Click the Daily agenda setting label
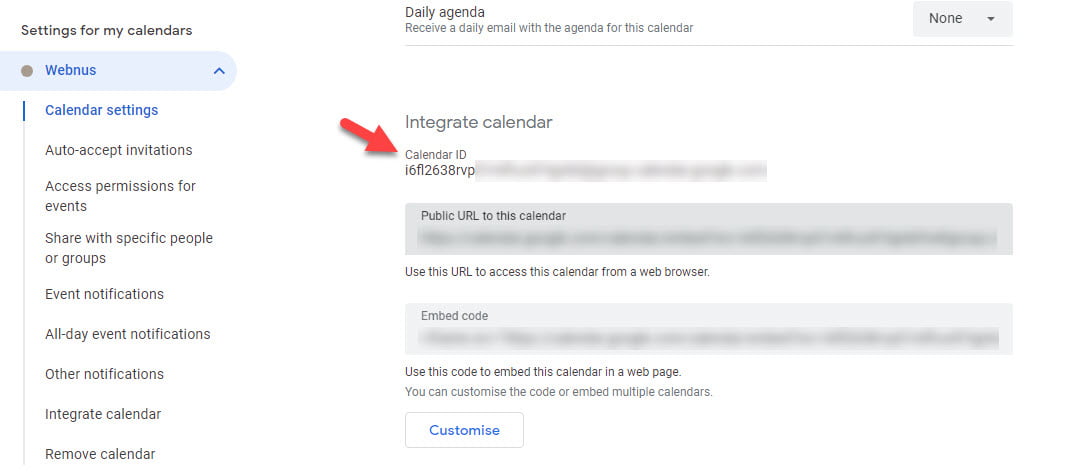1080x474 pixels. pyautogui.click(x=445, y=12)
